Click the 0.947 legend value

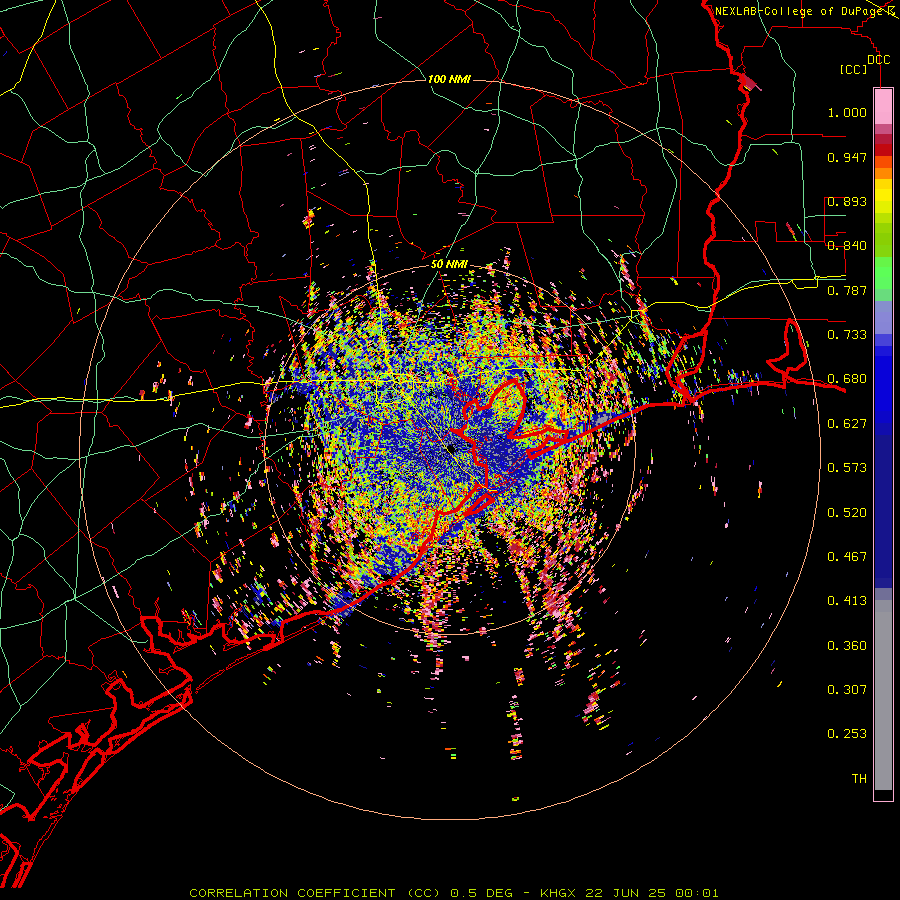[847, 157]
